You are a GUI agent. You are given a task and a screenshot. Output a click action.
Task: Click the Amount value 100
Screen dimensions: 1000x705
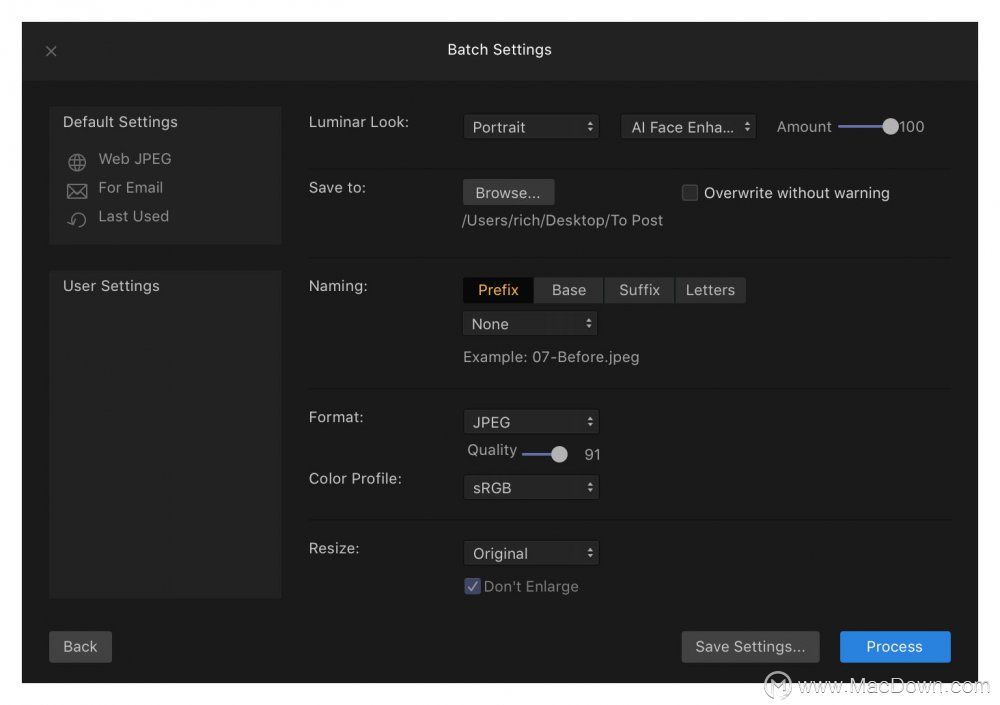912,126
